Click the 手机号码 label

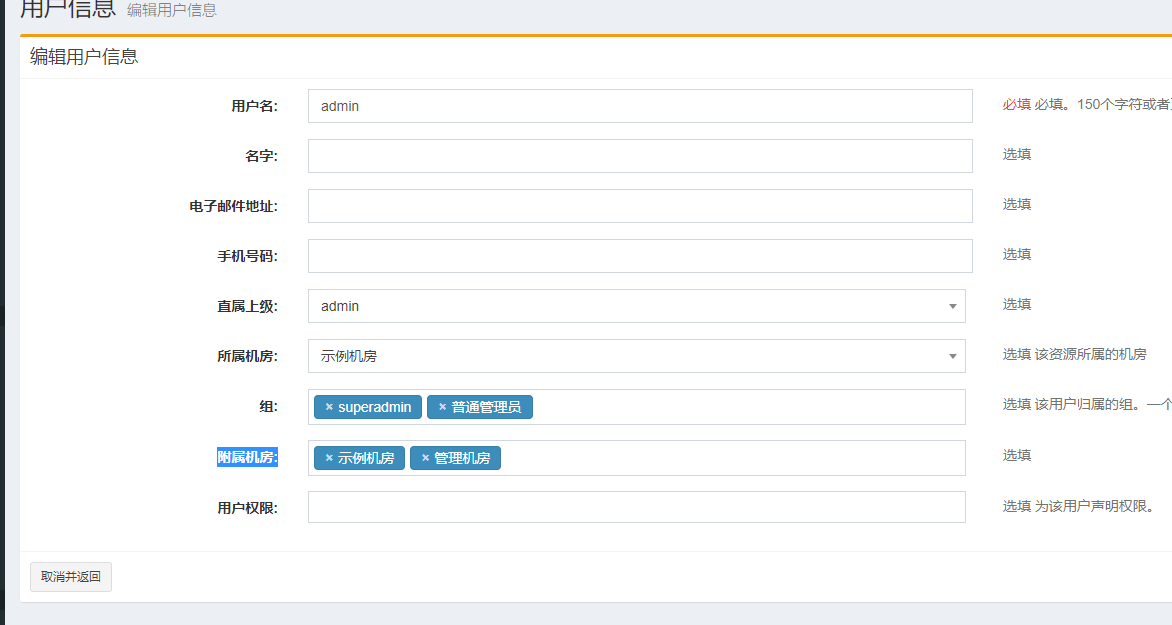pos(247,256)
